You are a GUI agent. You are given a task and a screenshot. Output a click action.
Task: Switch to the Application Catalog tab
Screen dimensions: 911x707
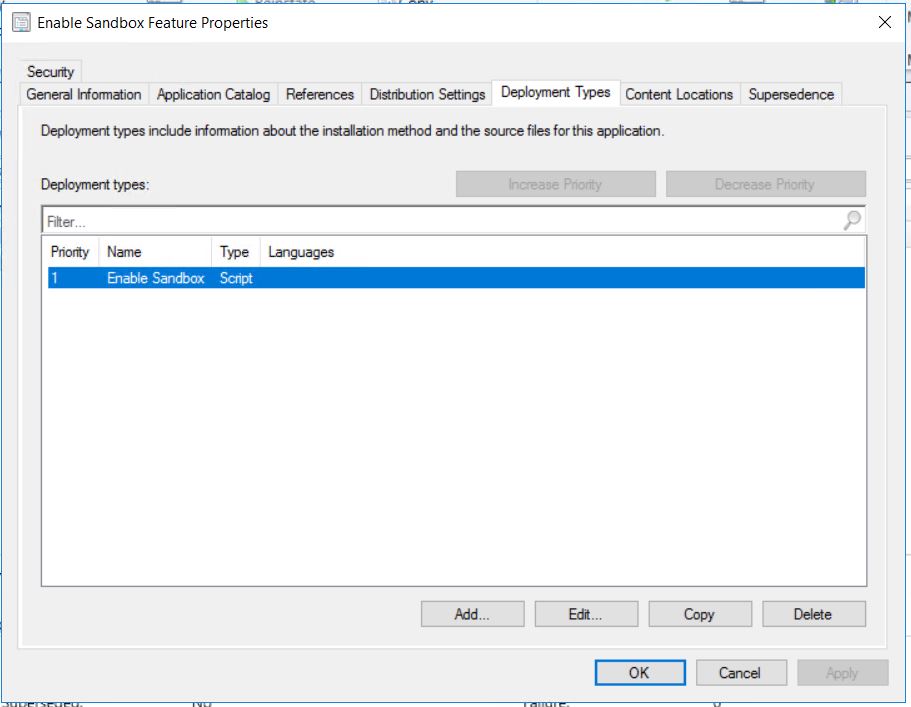tap(212, 94)
